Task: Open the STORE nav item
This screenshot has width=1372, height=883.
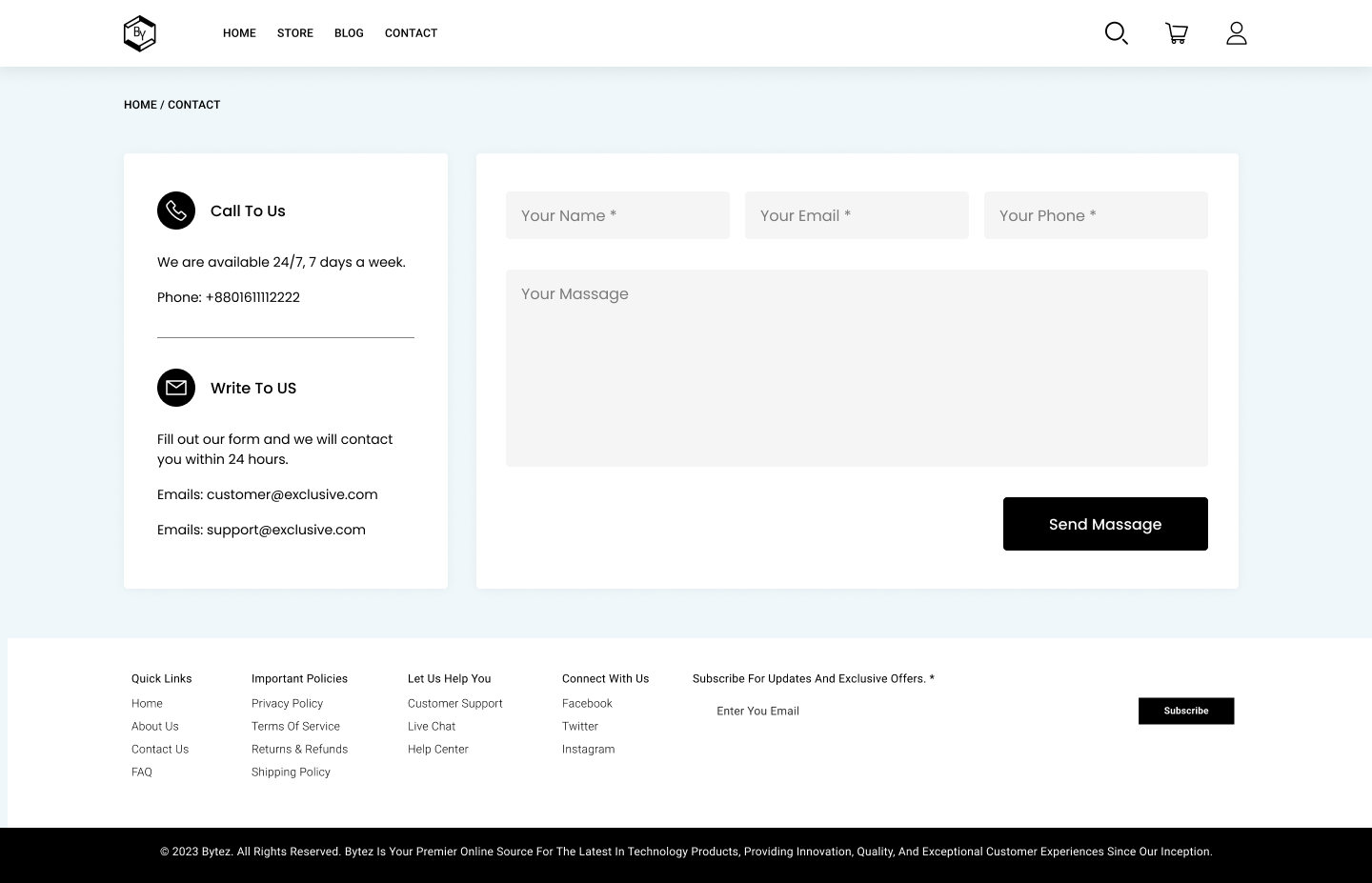Action: pyautogui.click(x=295, y=33)
